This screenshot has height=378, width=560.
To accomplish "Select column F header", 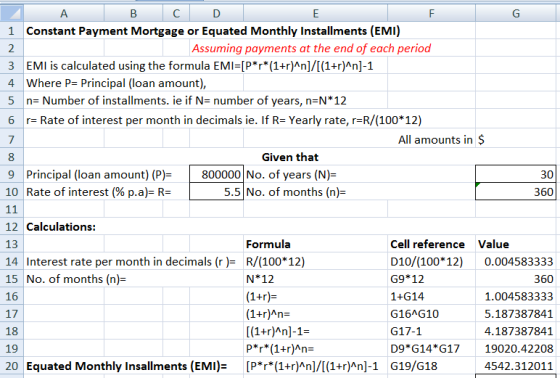I will click(431, 13).
